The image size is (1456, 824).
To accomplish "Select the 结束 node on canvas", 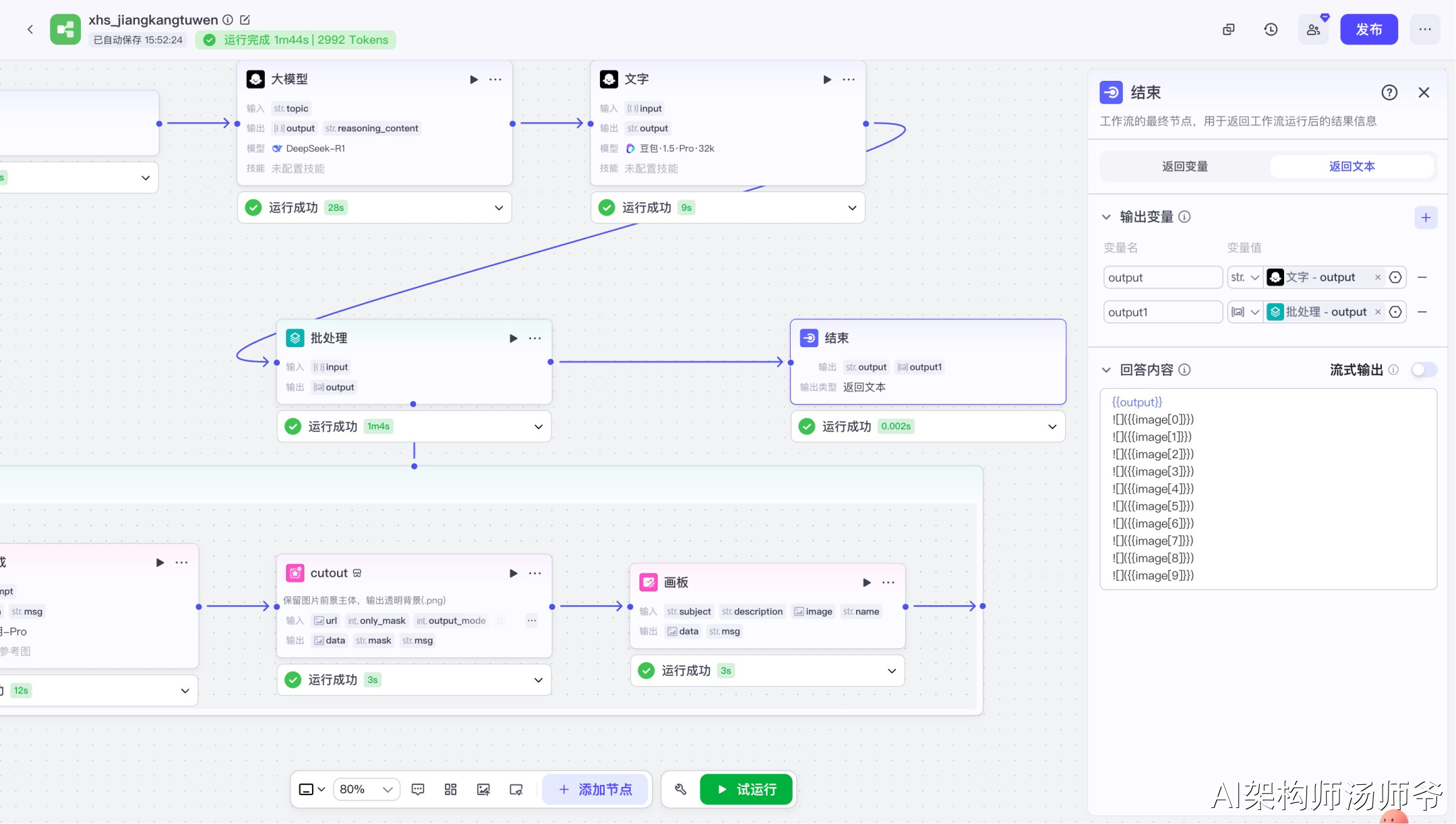I will [x=928, y=362].
